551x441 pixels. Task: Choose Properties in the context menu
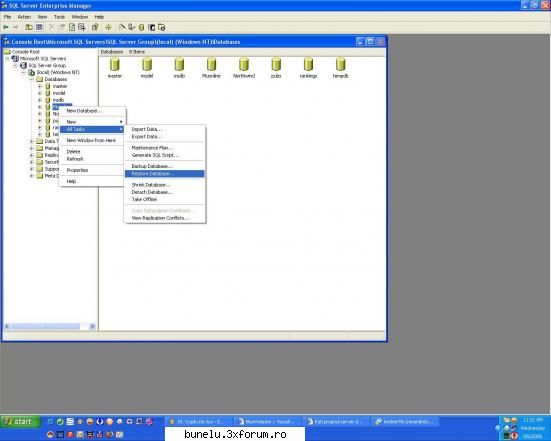tap(92, 170)
